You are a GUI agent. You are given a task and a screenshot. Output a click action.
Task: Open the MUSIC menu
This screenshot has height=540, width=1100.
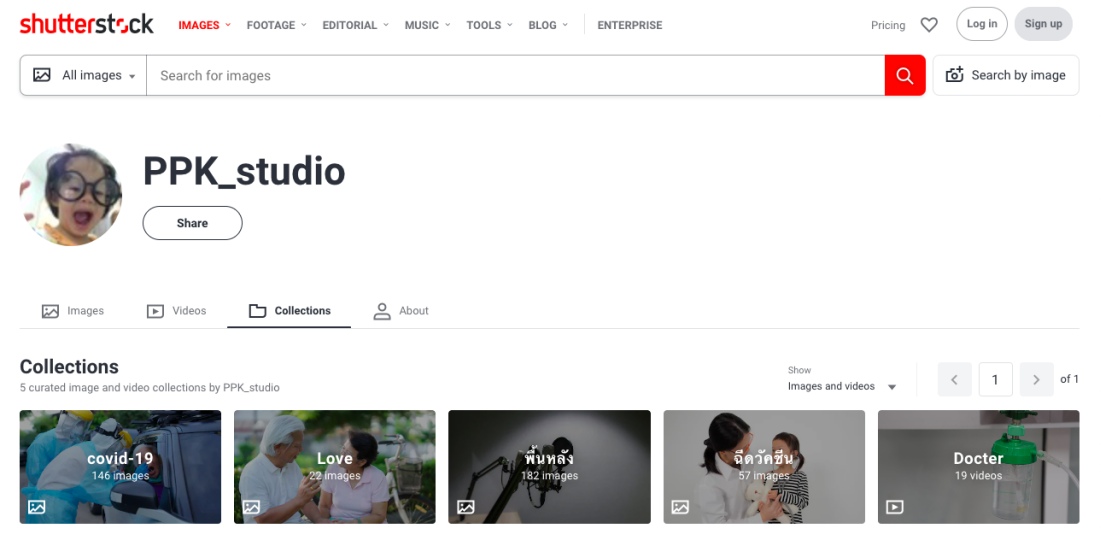point(427,25)
